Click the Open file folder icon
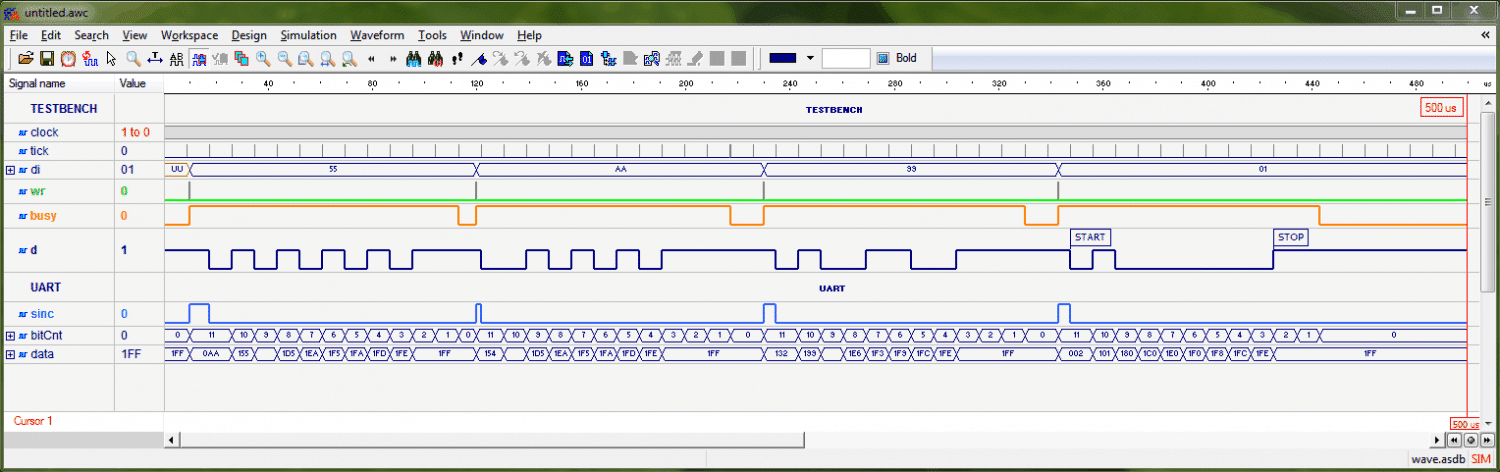1500x472 pixels. 27,59
